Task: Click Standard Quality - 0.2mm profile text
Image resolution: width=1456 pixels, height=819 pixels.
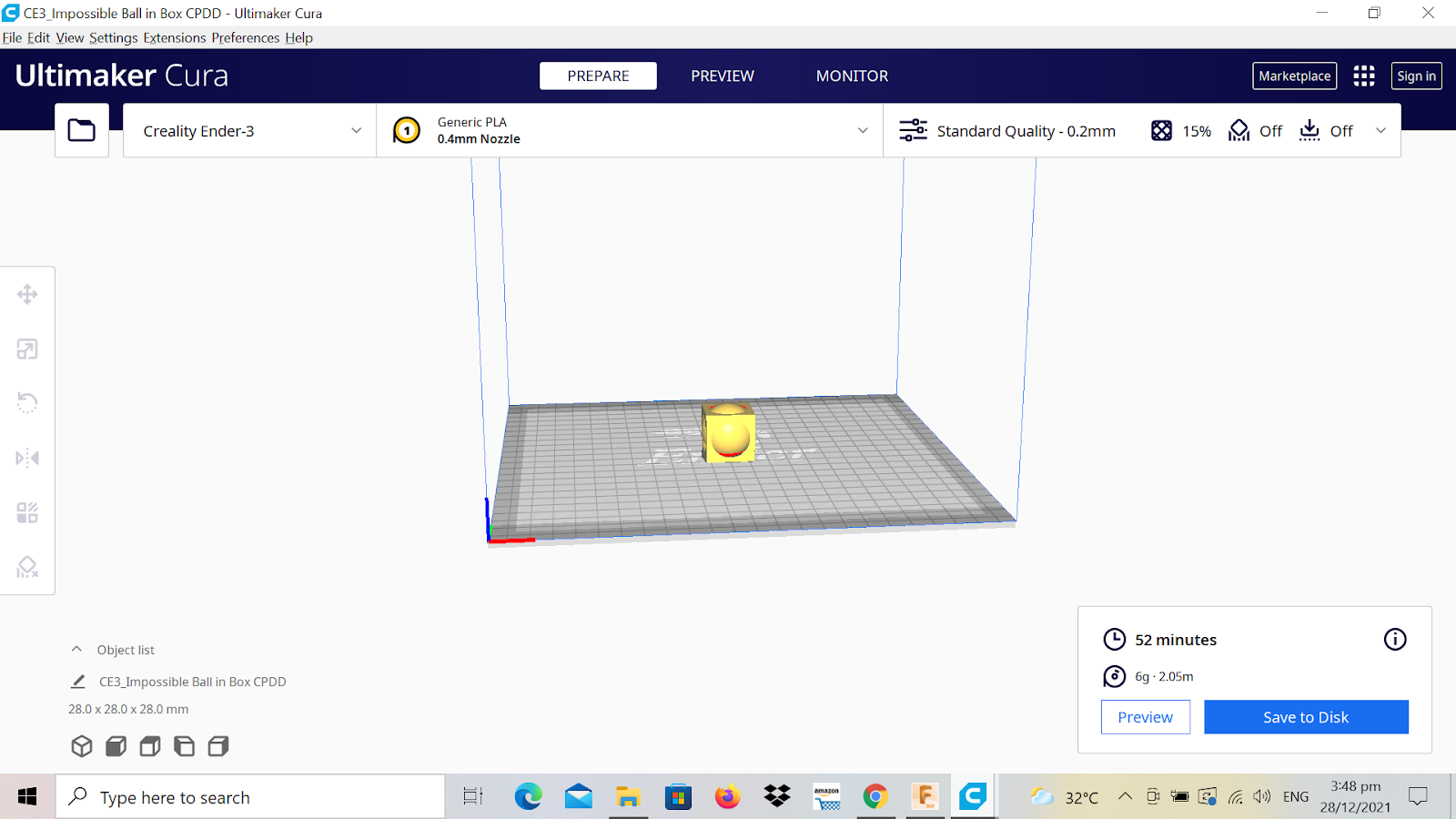Action: tap(1026, 130)
